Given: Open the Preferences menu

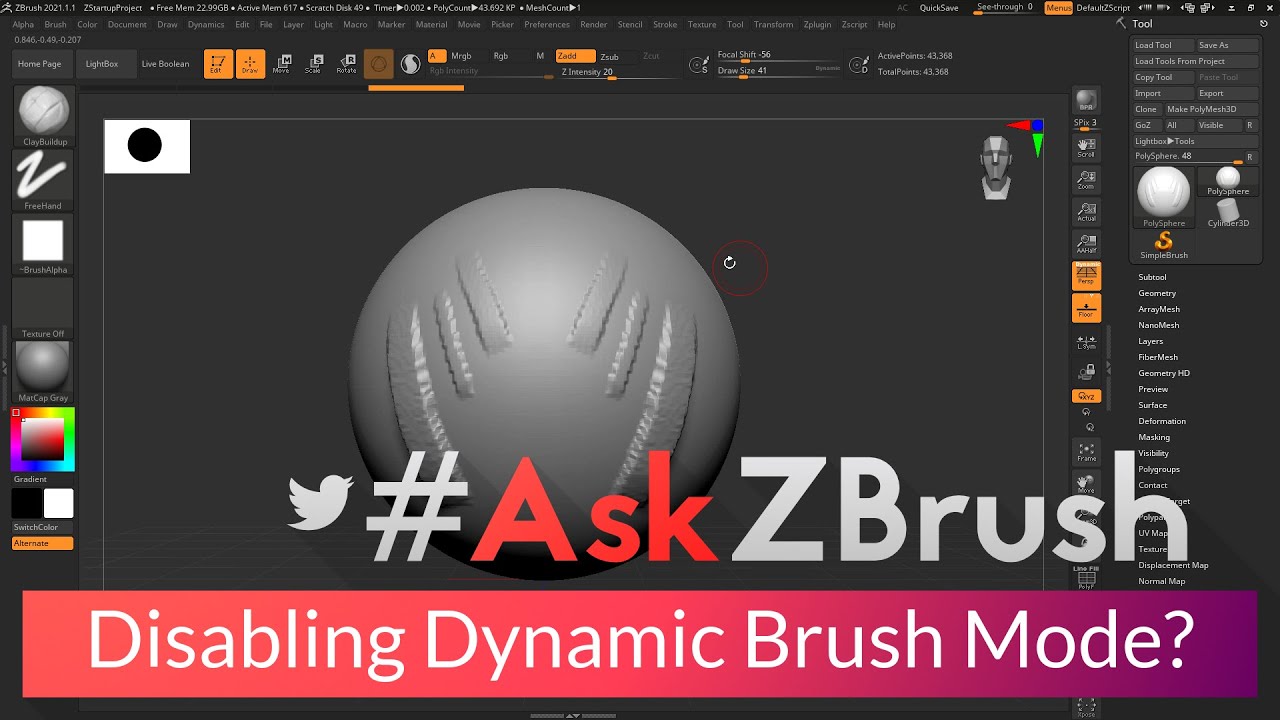Looking at the screenshot, I should click(547, 24).
